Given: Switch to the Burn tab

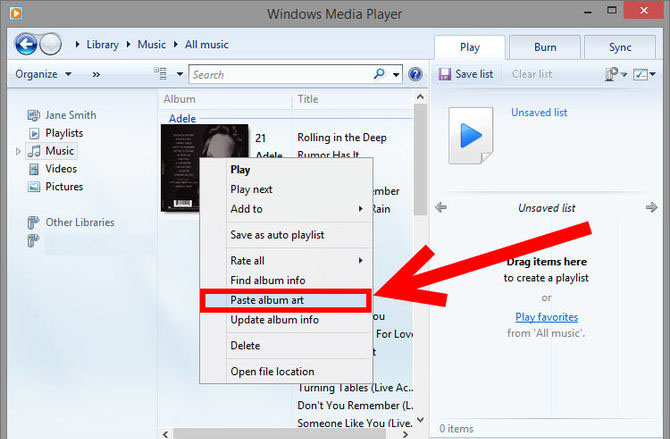Looking at the screenshot, I should [x=545, y=47].
